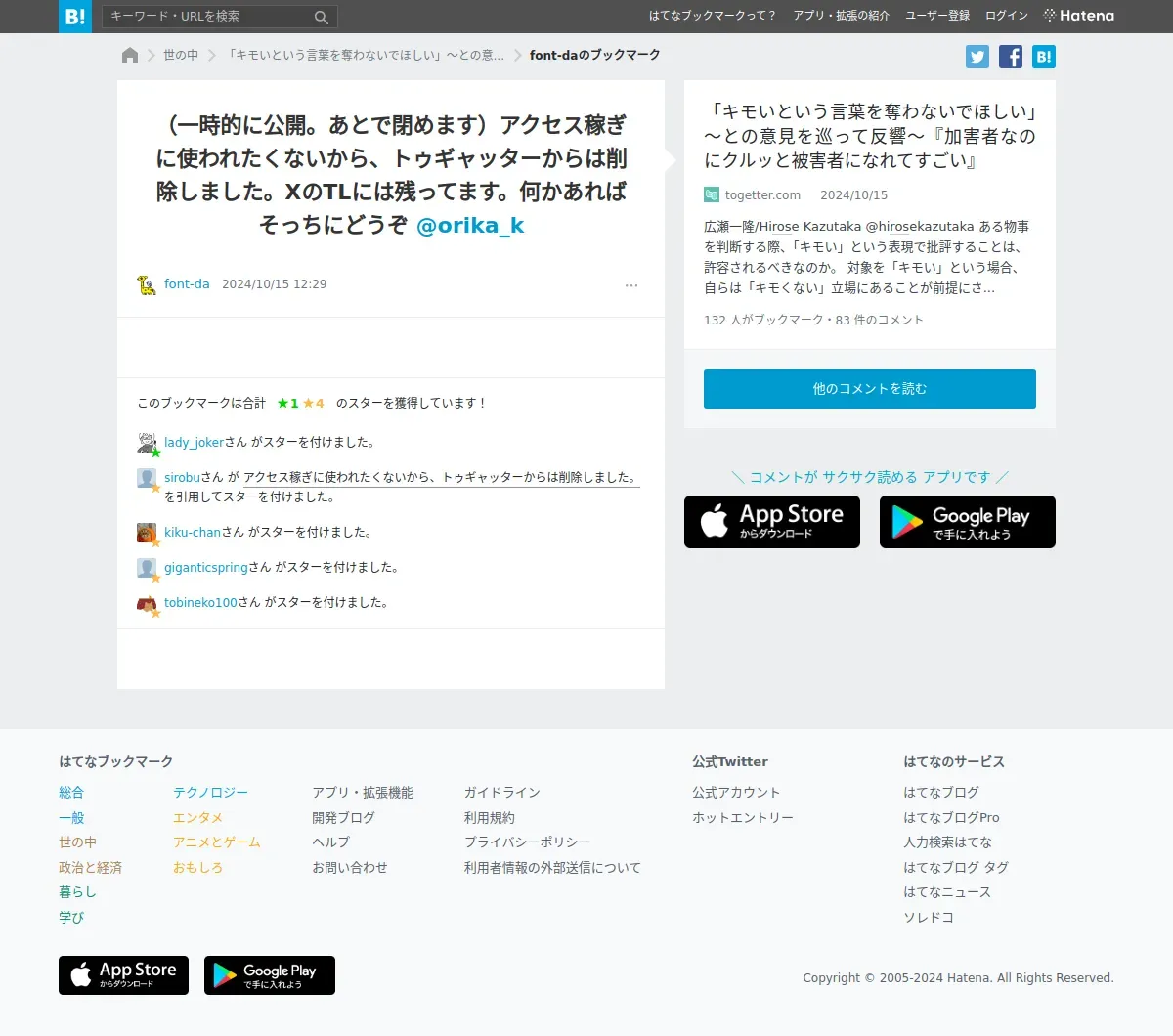
Task: Open 世の中 breadcrumb link
Action: pyautogui.click(x=181, y=56)
